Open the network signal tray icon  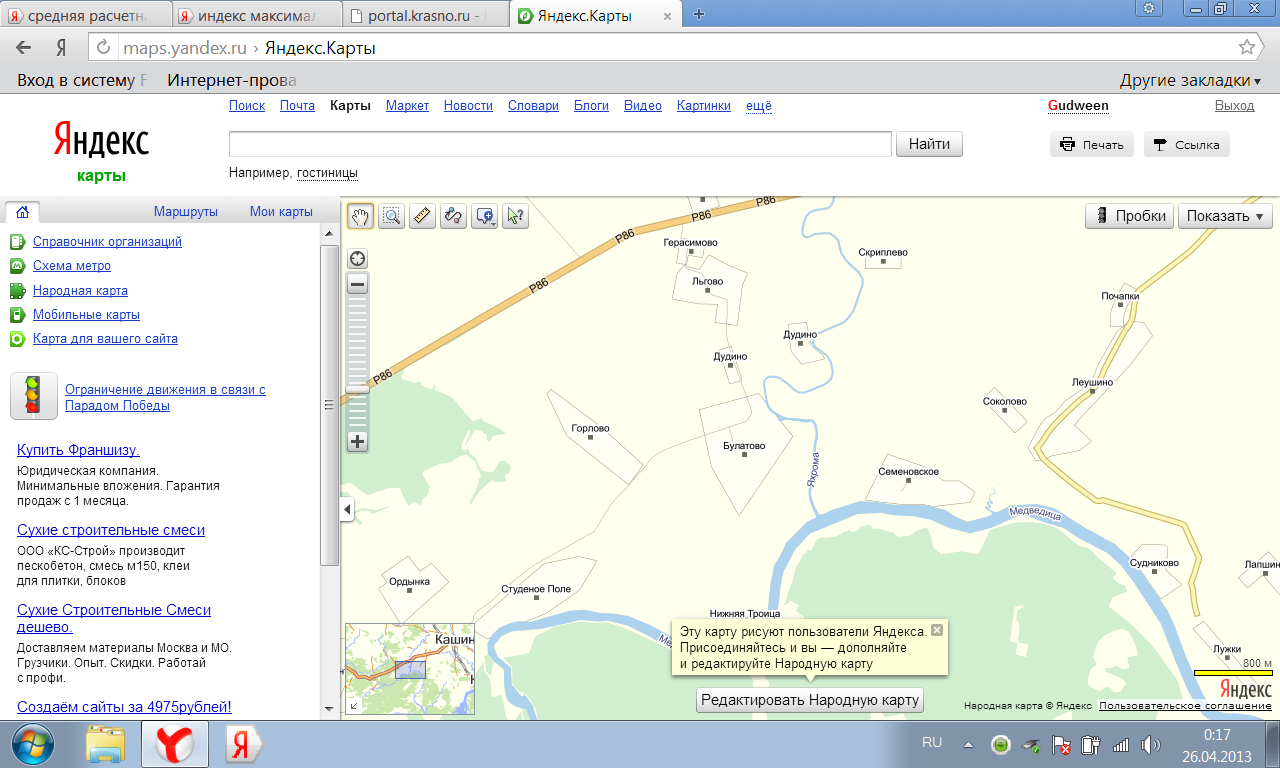[x=1120, y=745]
